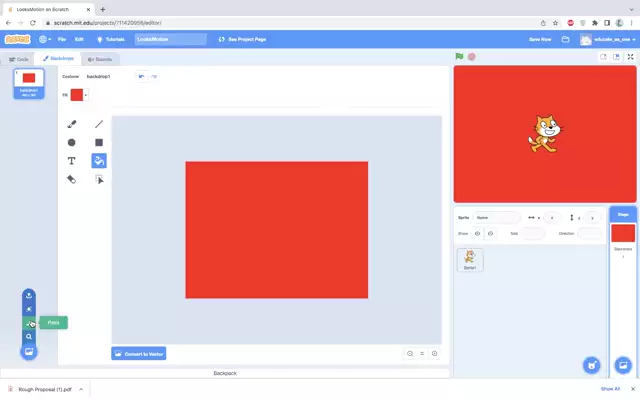Click the browser address bar

pyautogui.click(x=291, y=23)
